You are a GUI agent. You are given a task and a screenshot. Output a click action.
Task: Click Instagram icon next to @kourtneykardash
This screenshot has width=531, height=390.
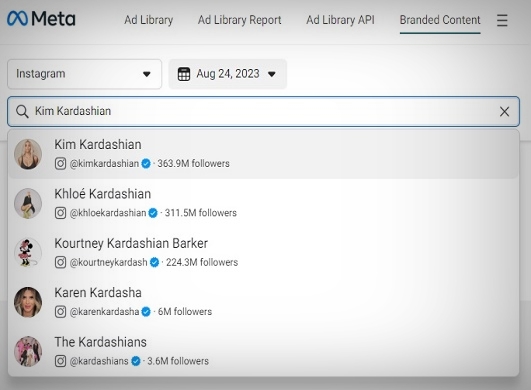point(60,262)
